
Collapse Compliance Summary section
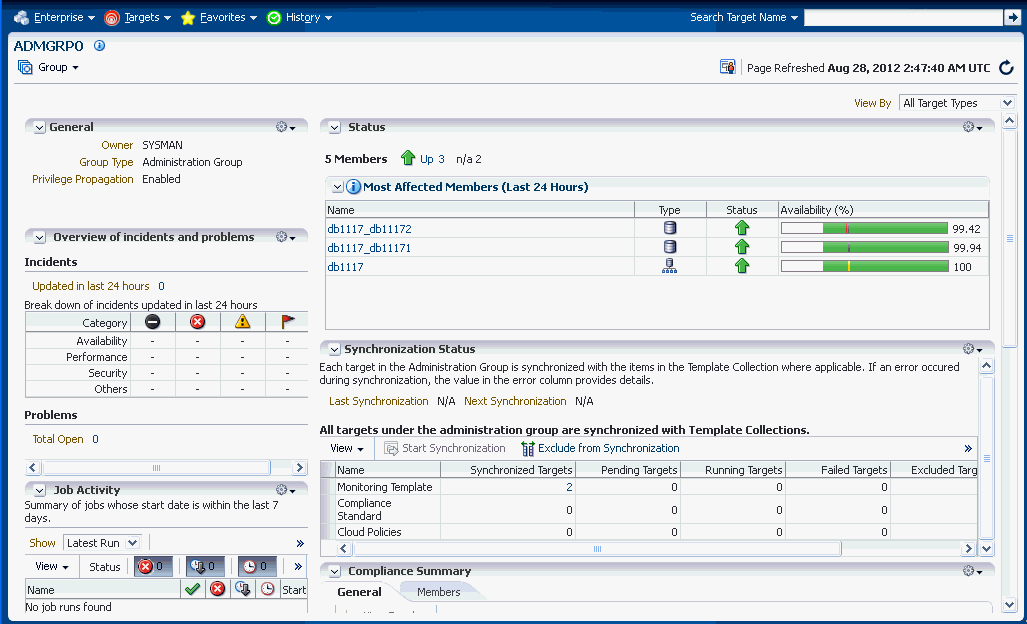point(335,572)
